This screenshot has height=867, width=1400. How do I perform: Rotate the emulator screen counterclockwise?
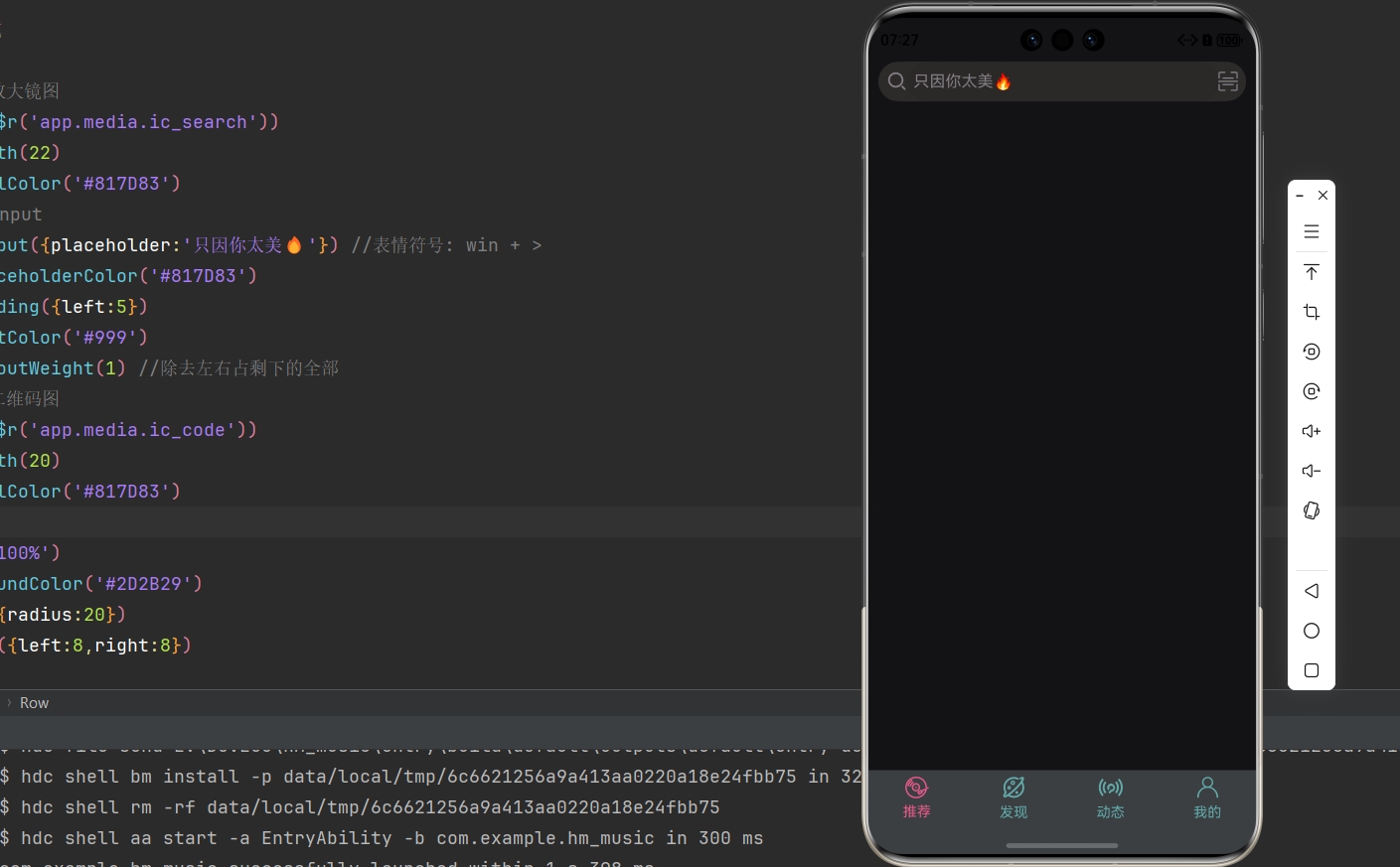coord(1311,352)
